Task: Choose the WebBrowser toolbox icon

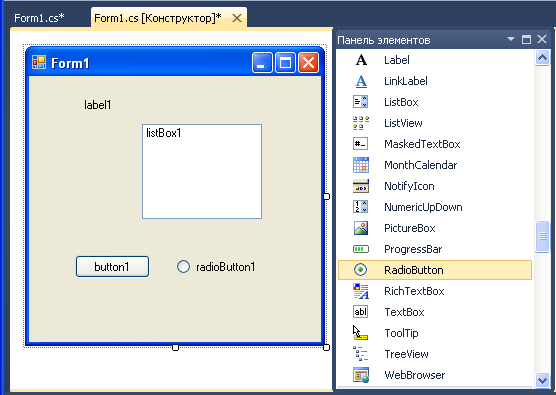Action: pyautogui.click(x=361, y=375)
